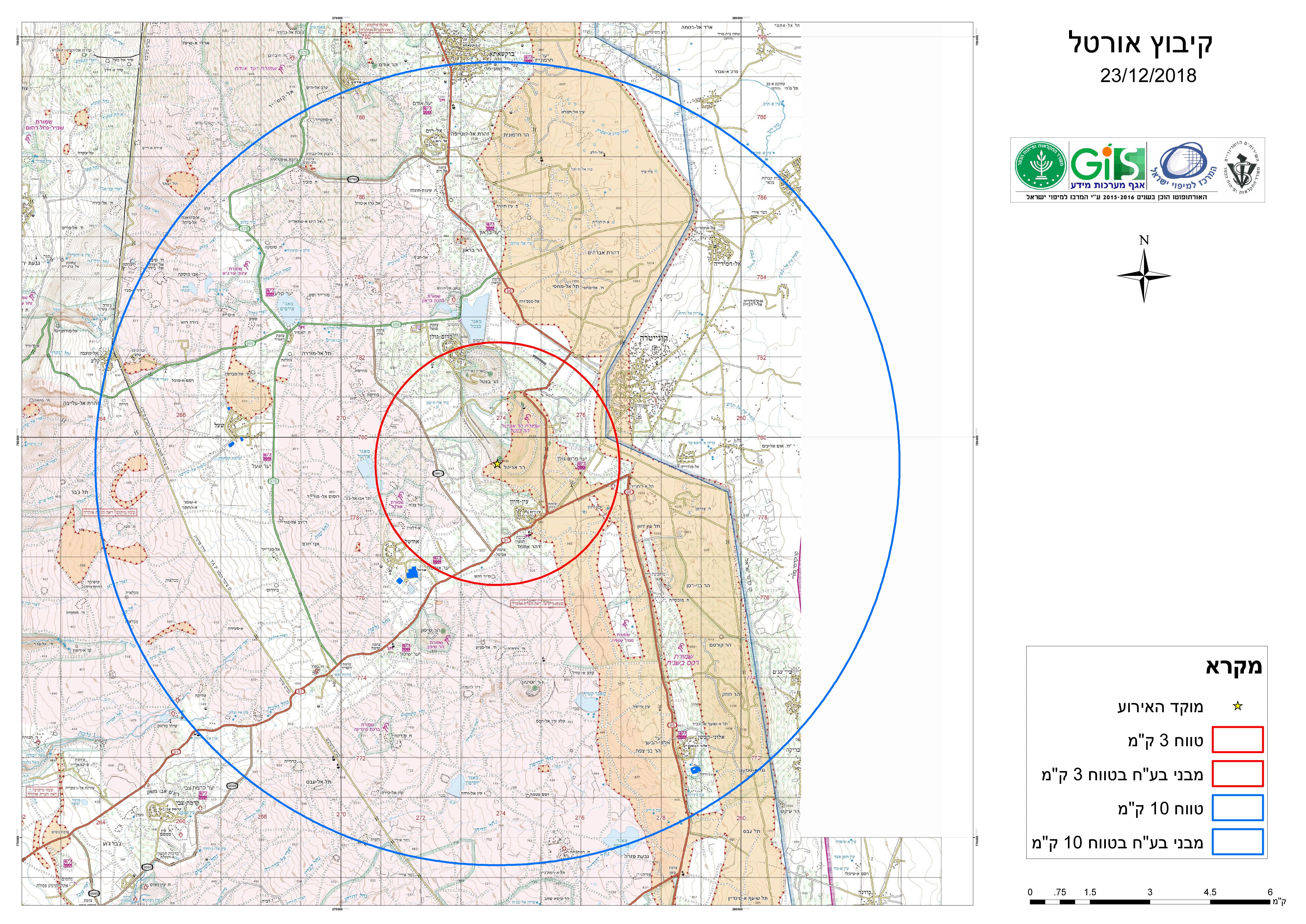Click the blue swatch for טווח 10 ק"מ
The height and width of the screenshot is (924, 1306).
pos(1238,808)
